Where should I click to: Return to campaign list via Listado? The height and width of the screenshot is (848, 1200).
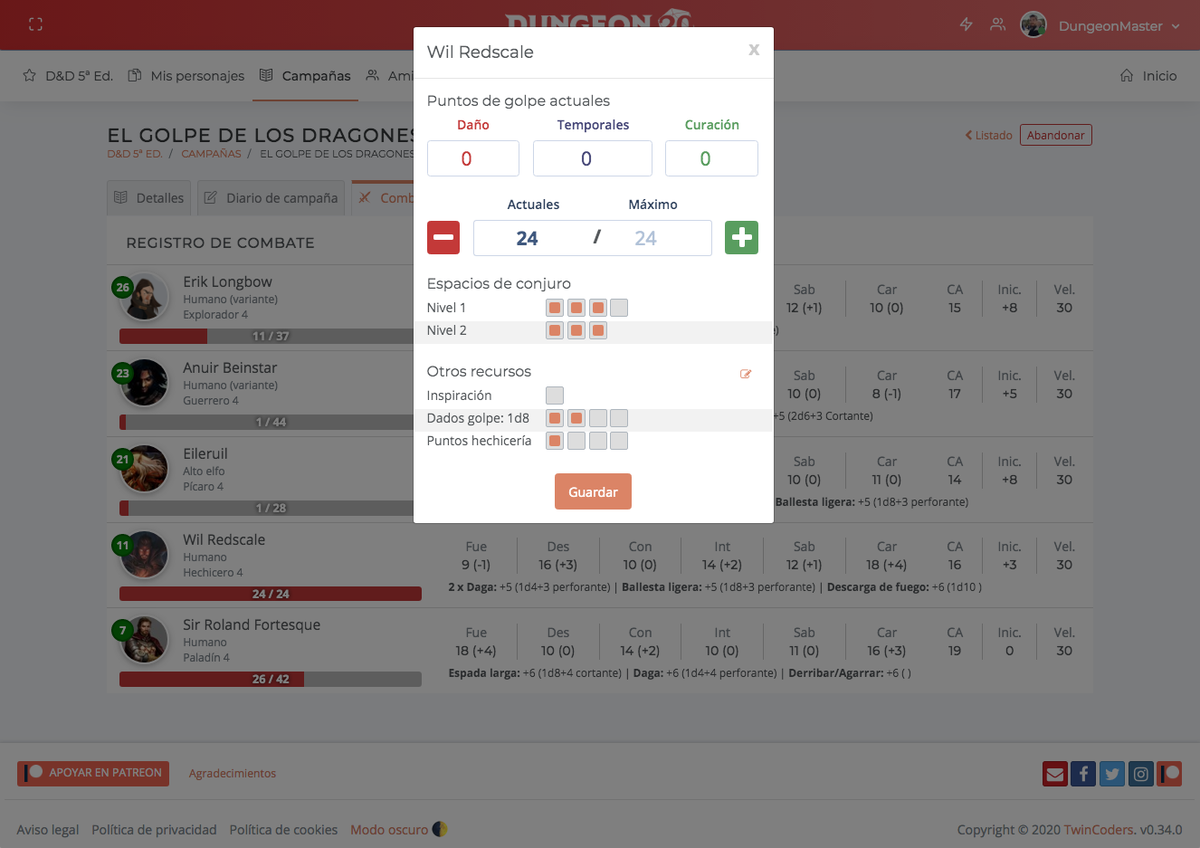coord(989,135)
